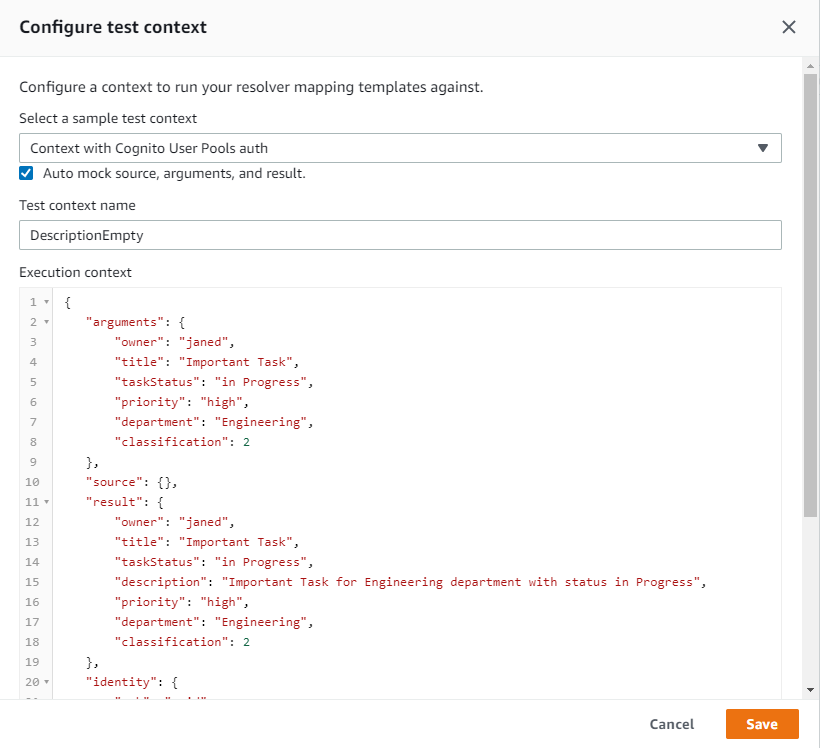Close the Configure test context dialog

coord(789,27)
